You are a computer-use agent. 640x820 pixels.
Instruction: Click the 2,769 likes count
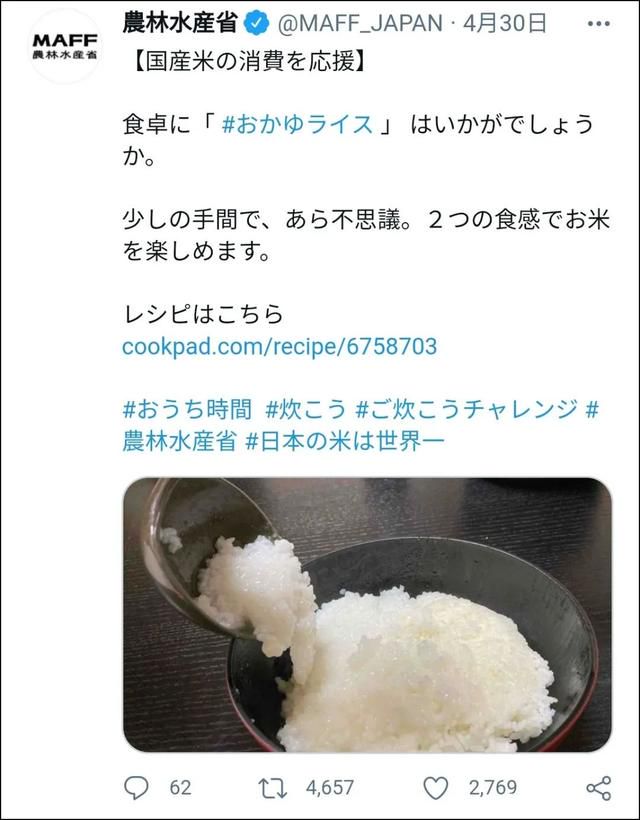click(493, 788)
